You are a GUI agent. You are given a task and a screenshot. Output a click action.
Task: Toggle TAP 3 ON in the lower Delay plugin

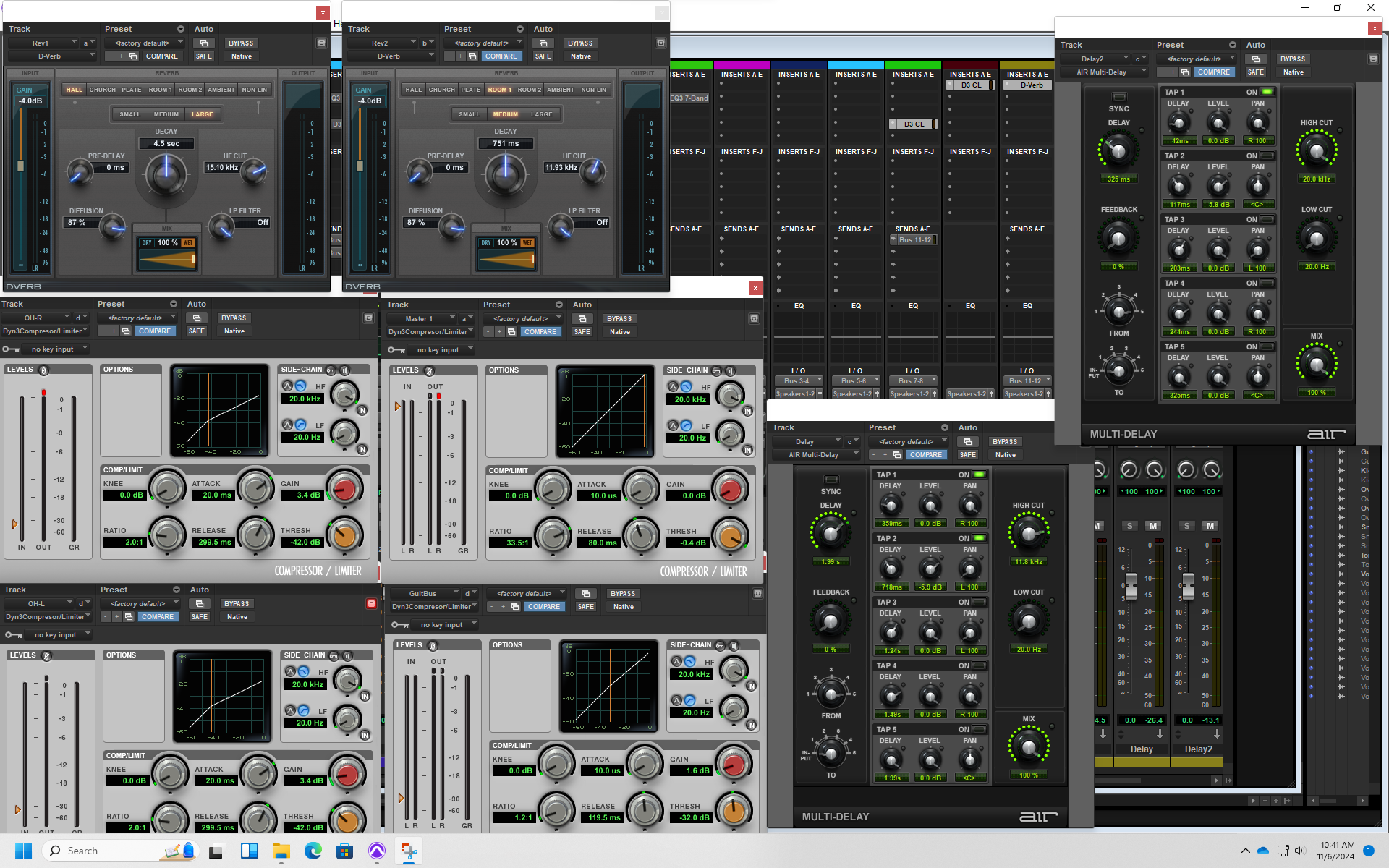coord(979,602)
